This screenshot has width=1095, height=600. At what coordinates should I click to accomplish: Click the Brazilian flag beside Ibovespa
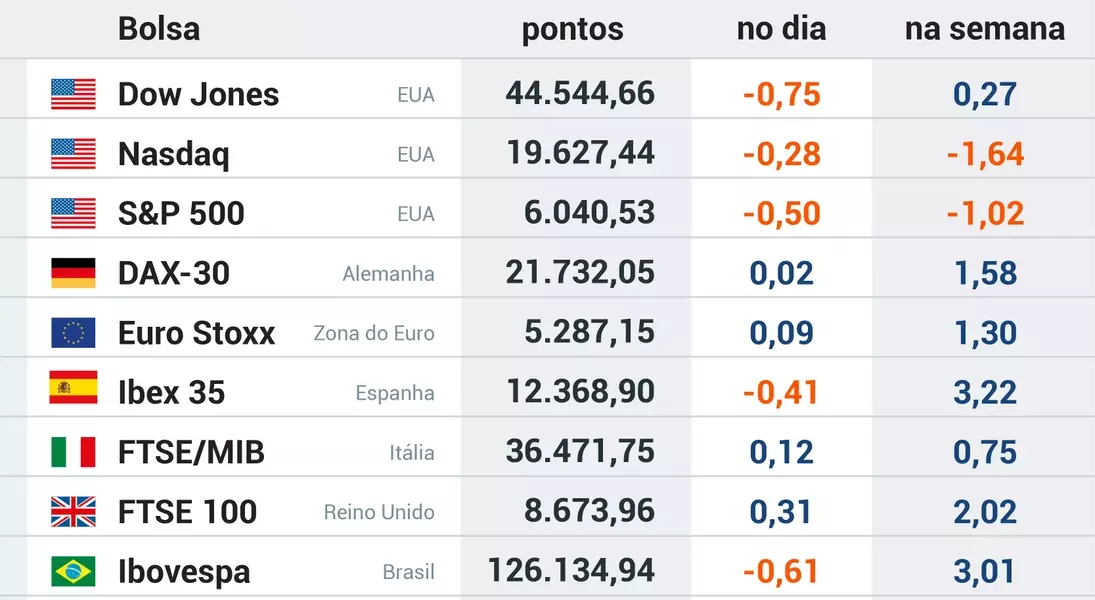73,571
